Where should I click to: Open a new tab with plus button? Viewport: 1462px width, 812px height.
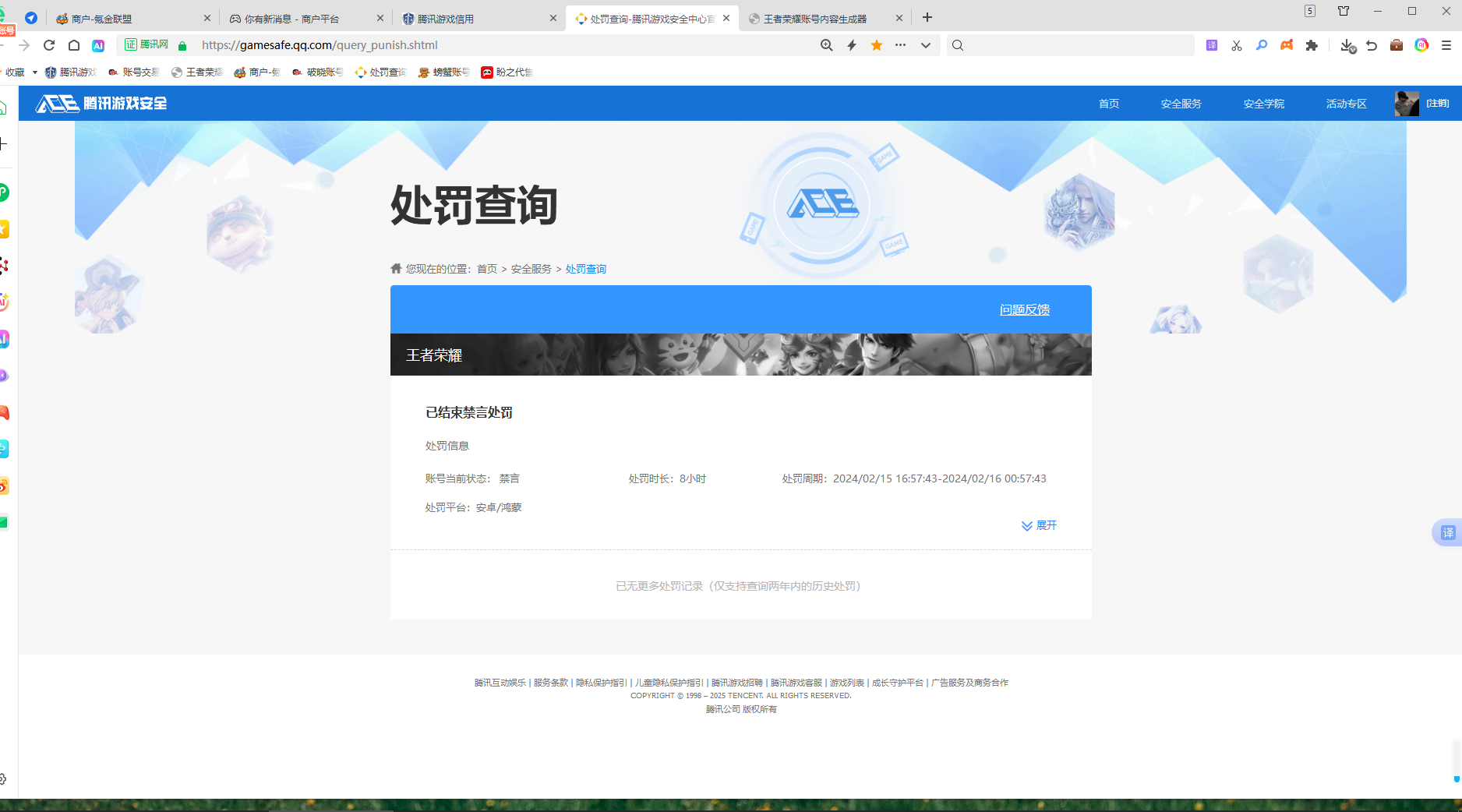pyautogui.click(x=927, y=17)
